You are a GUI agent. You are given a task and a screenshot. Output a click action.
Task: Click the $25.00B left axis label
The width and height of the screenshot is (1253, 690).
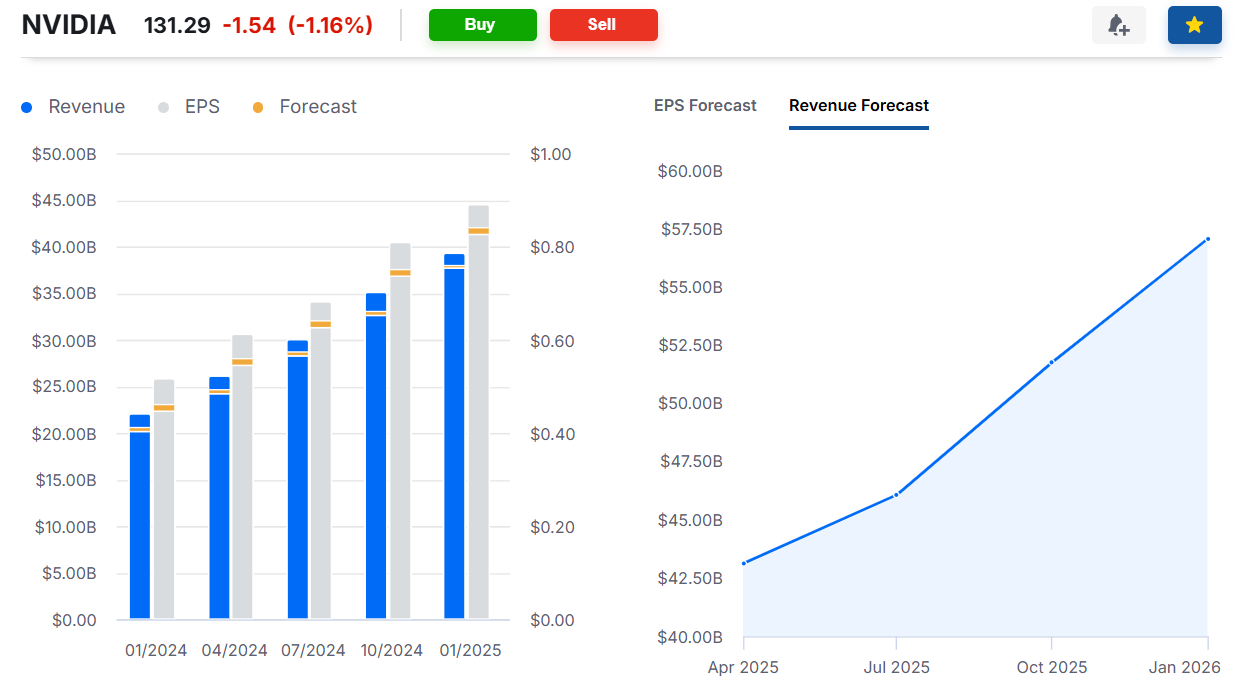64,387
